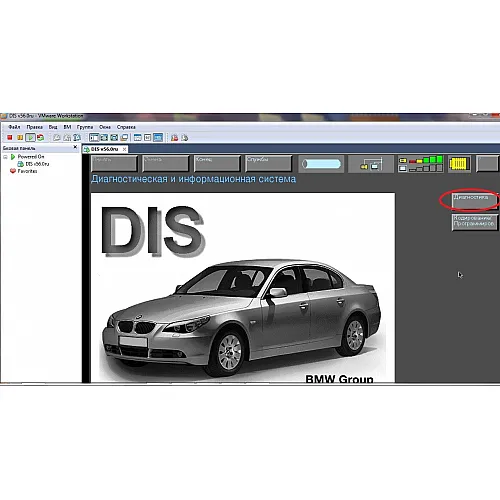Viewport: 500px width, 500px height.
Task: Click the large DIS logo text
Action: click(x=152, y=231)
